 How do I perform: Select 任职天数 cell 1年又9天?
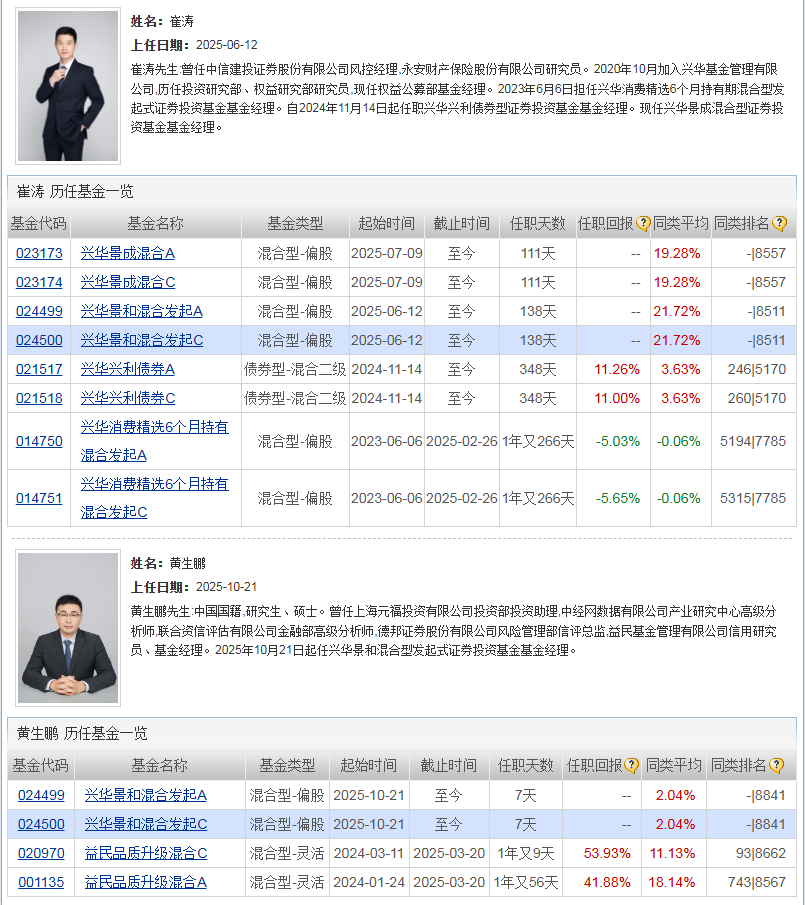[x=526, y=854]
